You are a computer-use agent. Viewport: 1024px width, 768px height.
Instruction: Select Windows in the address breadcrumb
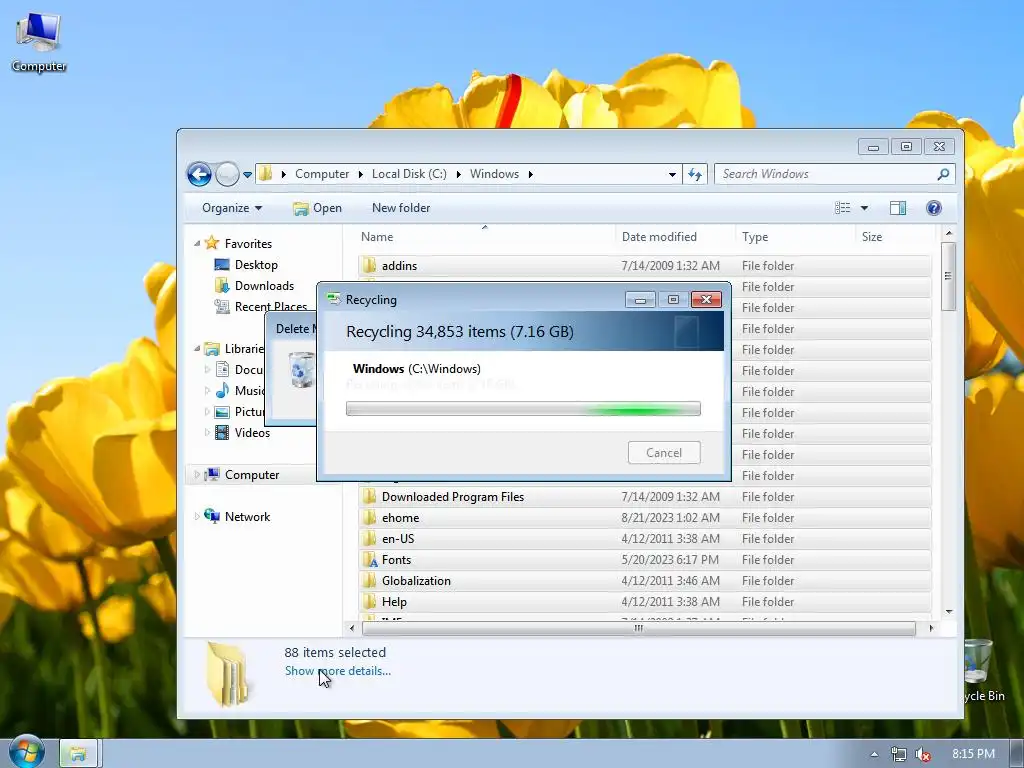(x=494, y=174)
